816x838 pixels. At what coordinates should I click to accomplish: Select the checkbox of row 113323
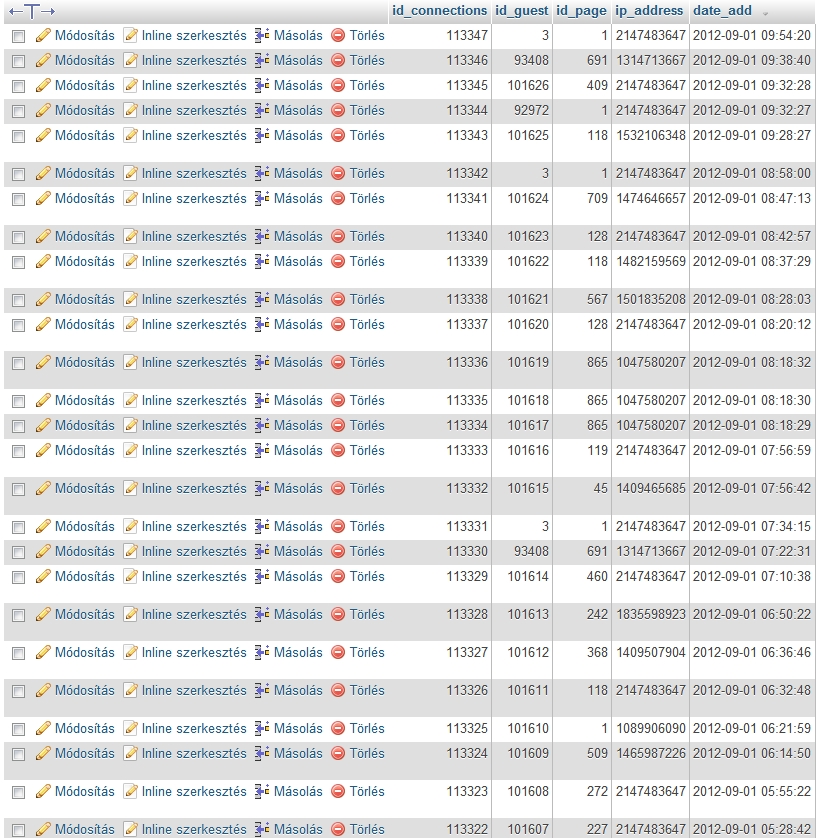coord(19,793)
